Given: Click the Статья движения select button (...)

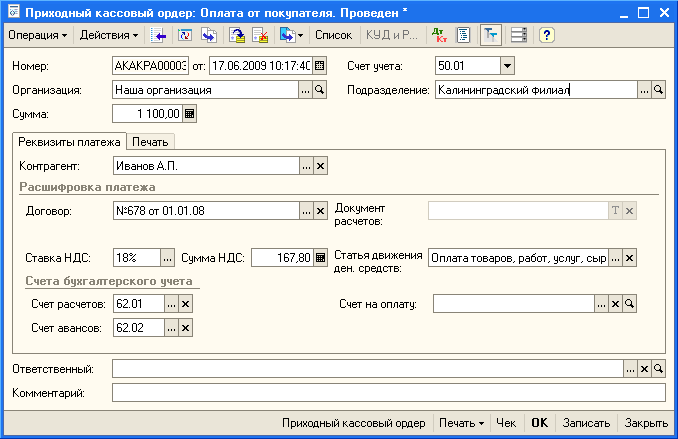Looking at the screenshot, I should 615,258.
